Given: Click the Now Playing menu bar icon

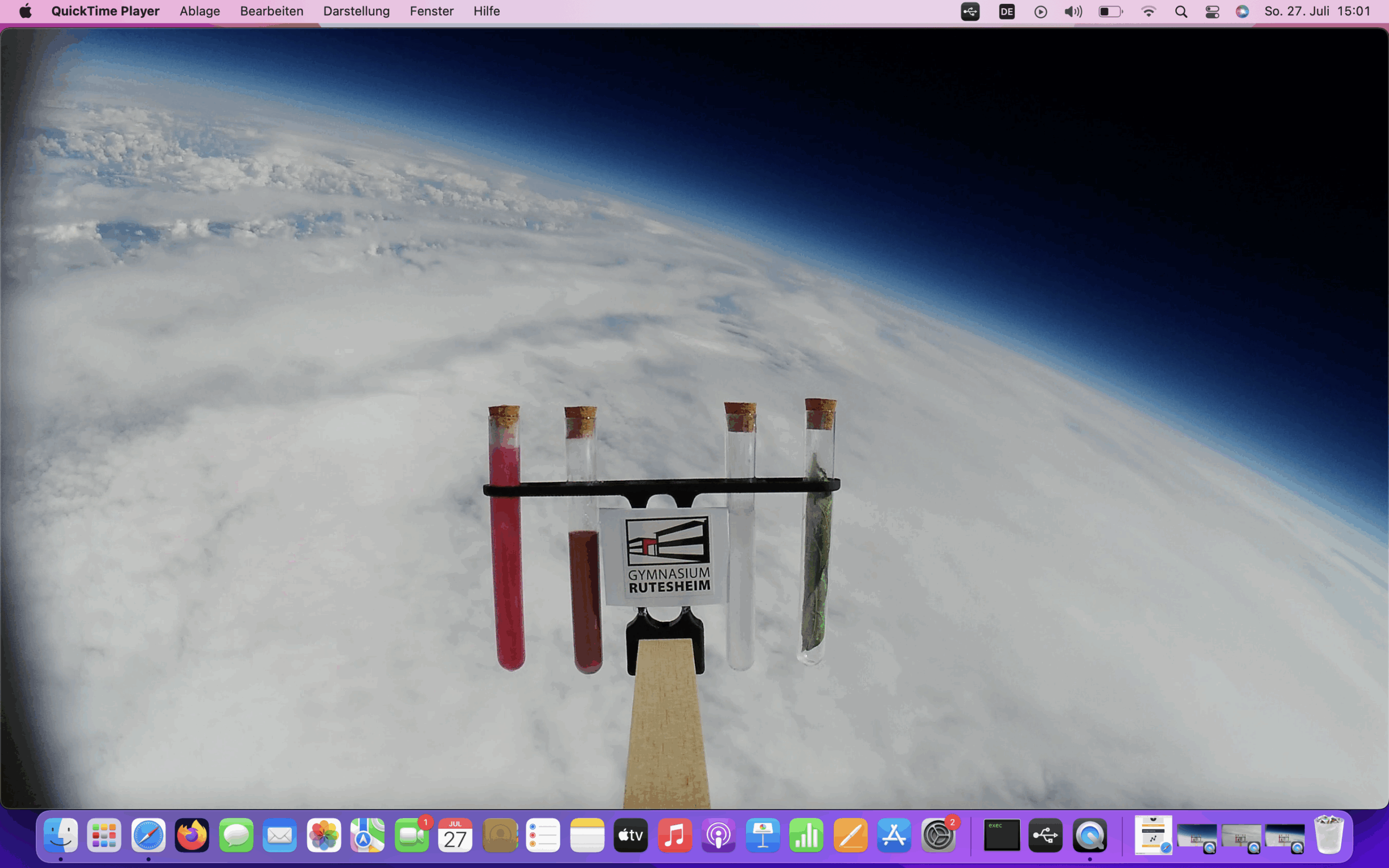Looking at the screenshot, I should [x=1040, y=11].
